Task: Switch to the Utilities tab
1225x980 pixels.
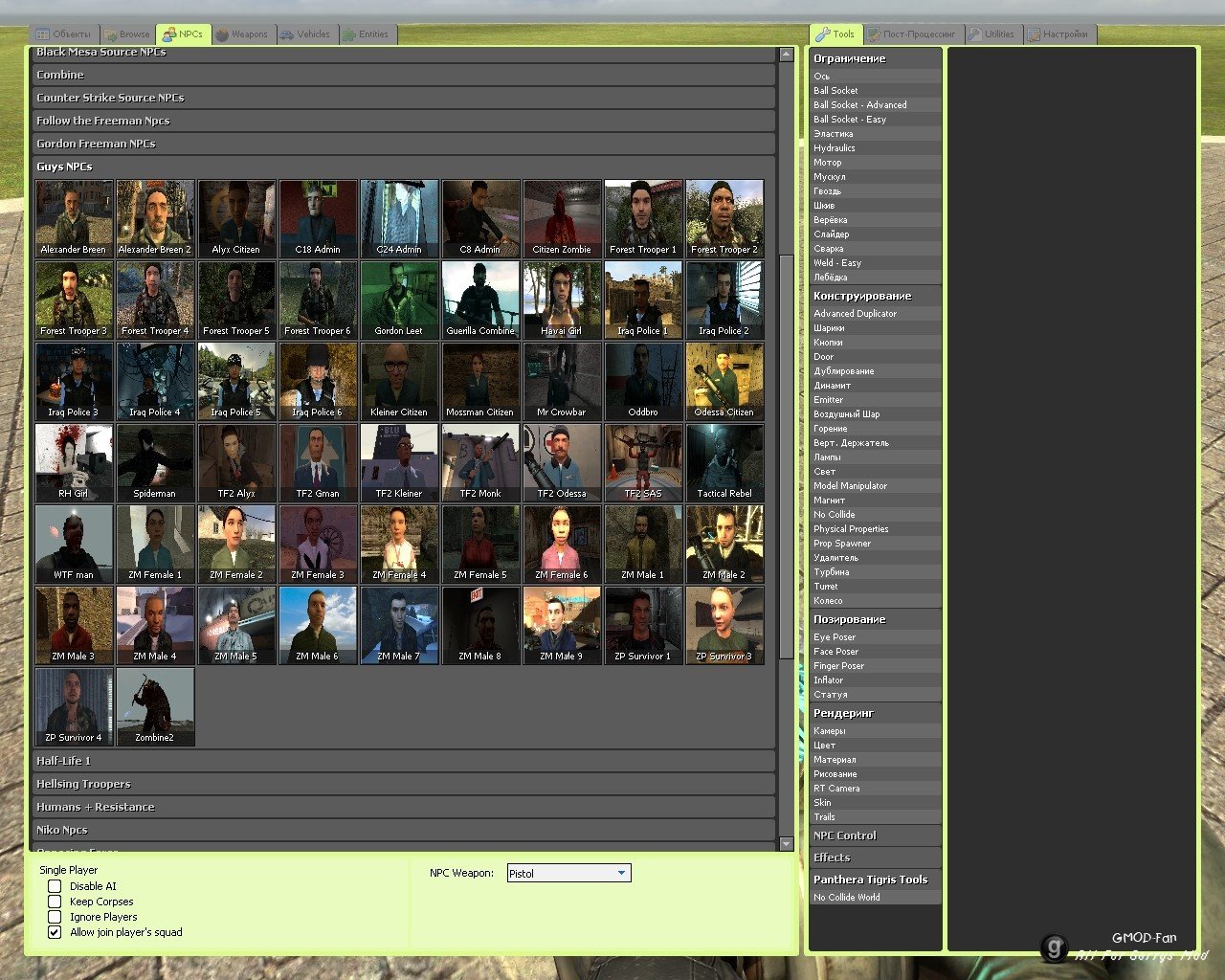Action: tap(991, 34)
